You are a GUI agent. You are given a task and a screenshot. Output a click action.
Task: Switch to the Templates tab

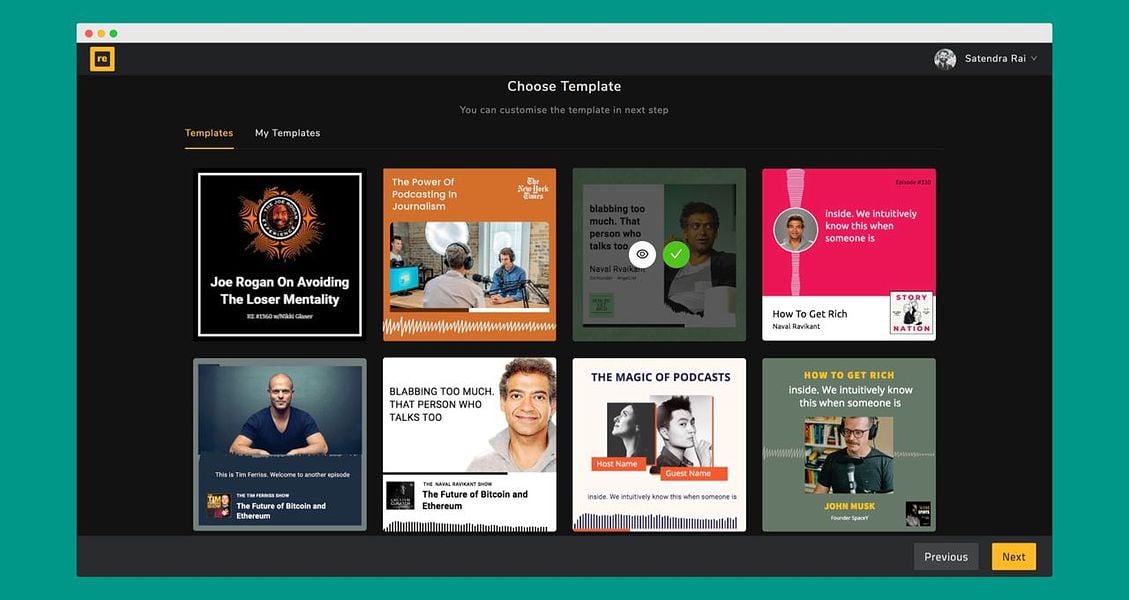209,133
